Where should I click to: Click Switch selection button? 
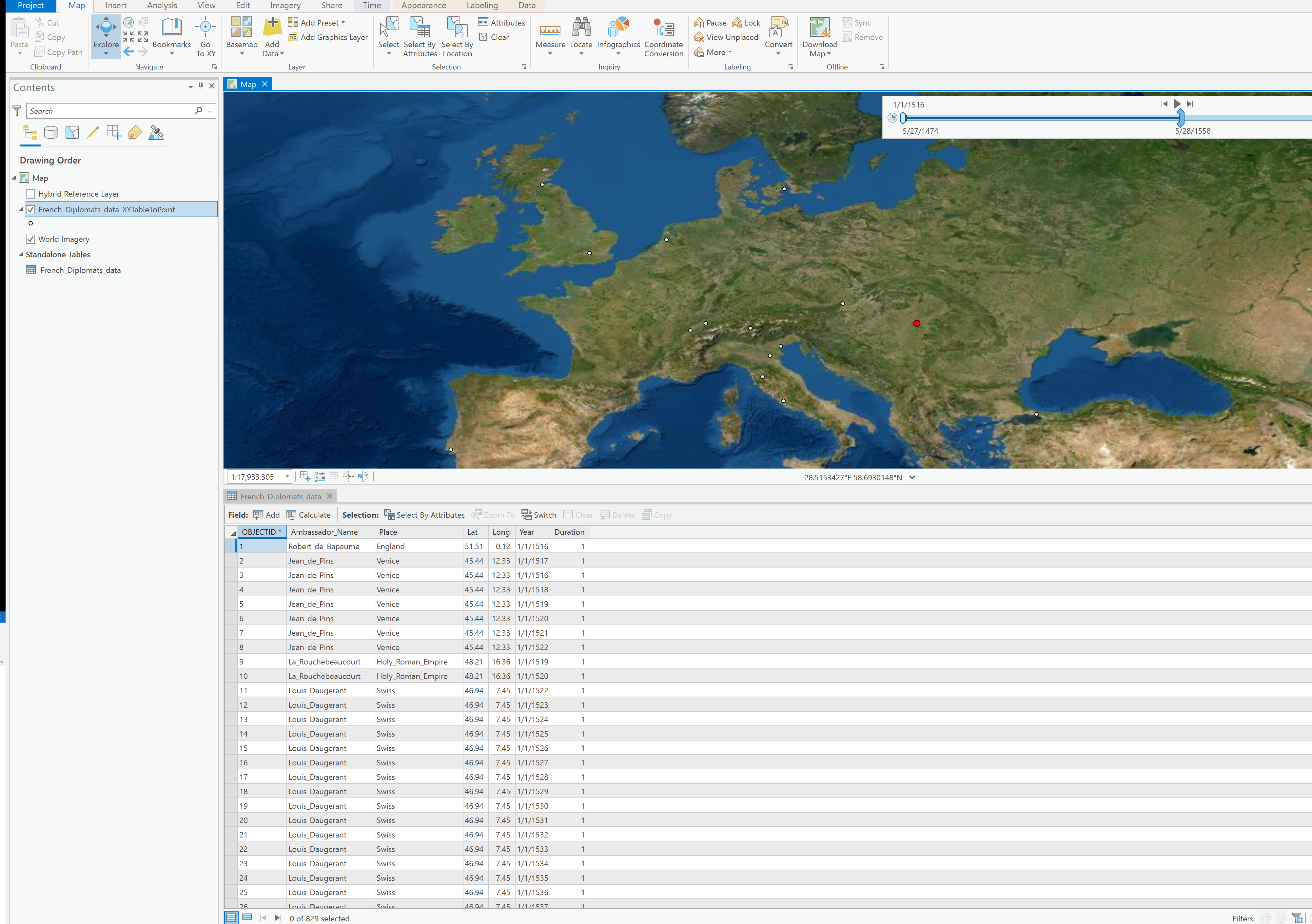point(539,515)
